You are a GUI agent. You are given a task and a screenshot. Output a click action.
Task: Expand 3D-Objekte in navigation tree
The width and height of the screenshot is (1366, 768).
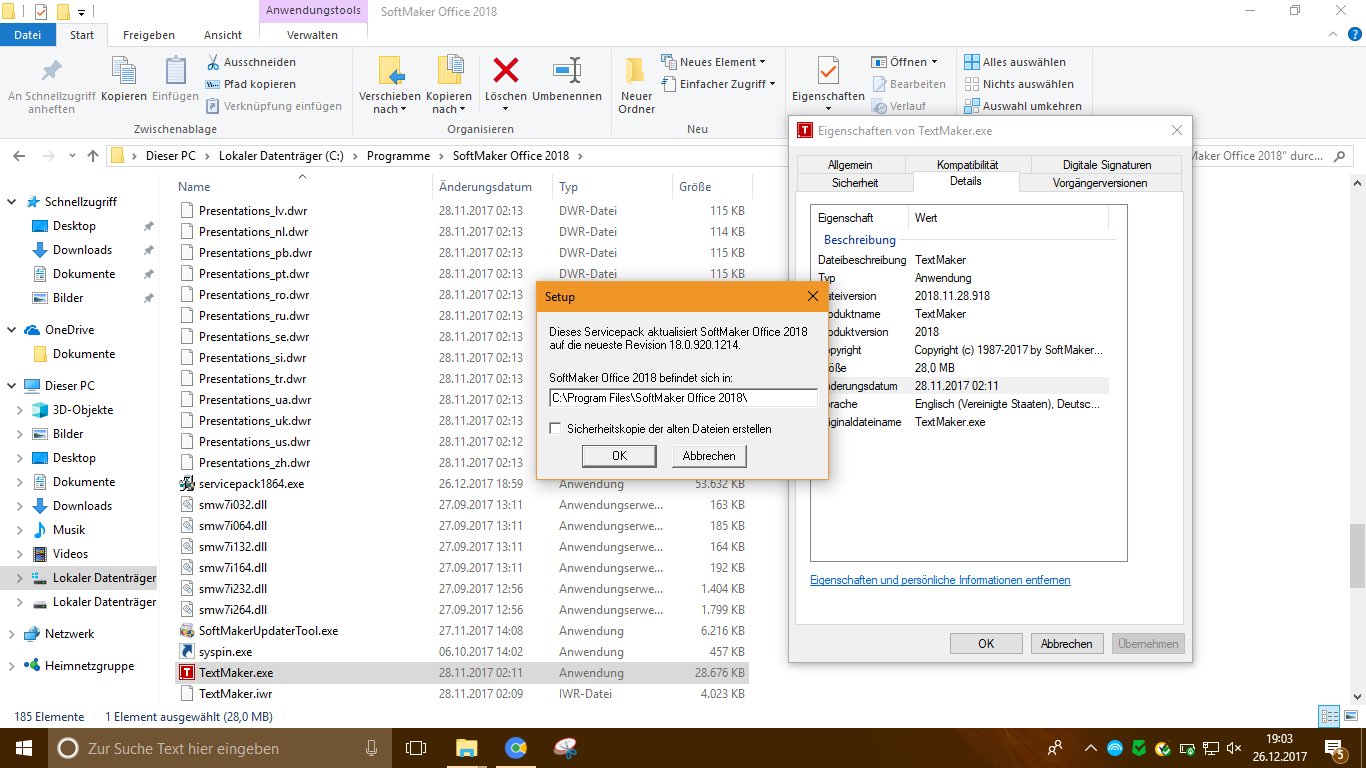(20, 410)
